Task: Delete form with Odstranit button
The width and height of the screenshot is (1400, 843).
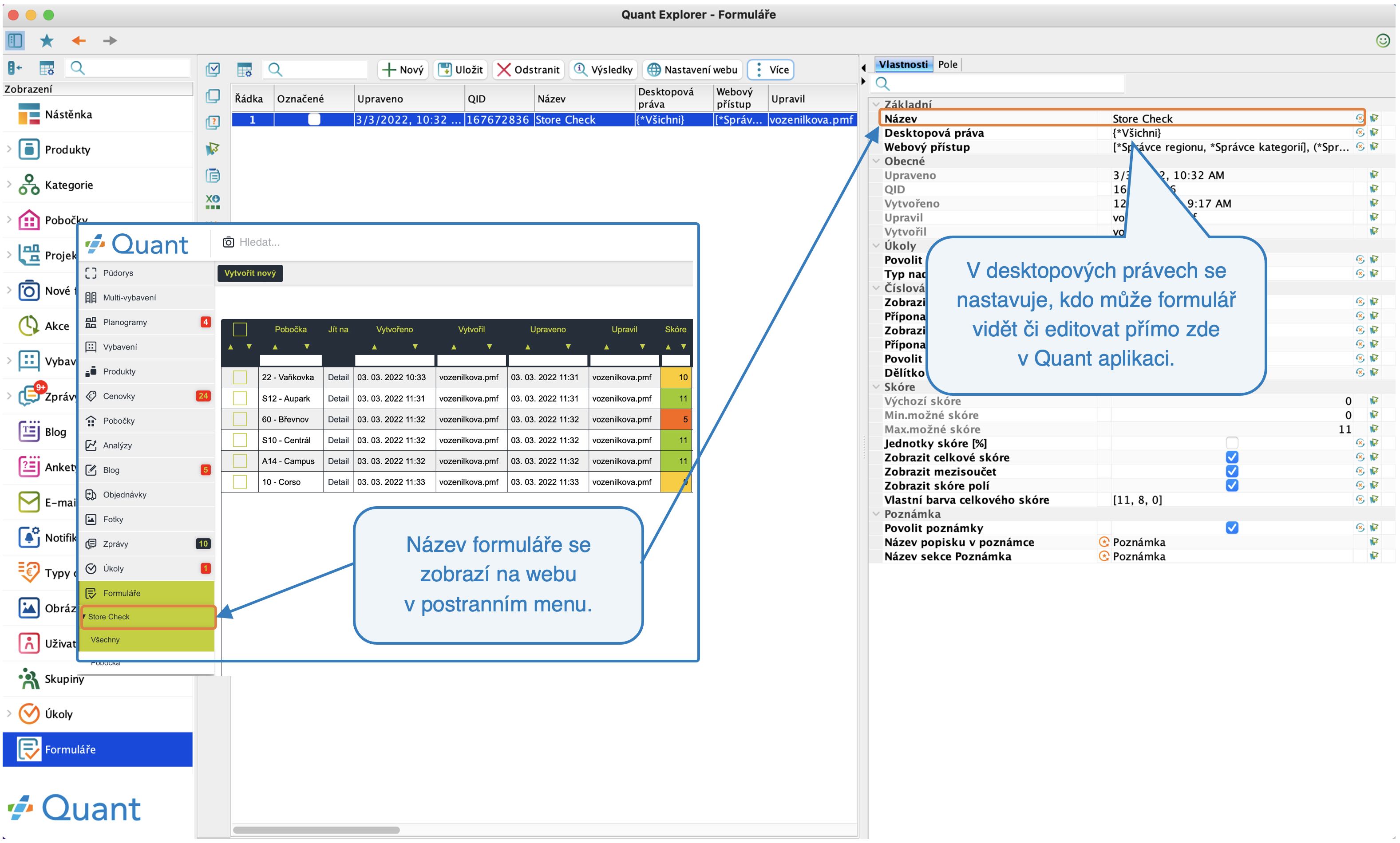Action: coord(528,69)
